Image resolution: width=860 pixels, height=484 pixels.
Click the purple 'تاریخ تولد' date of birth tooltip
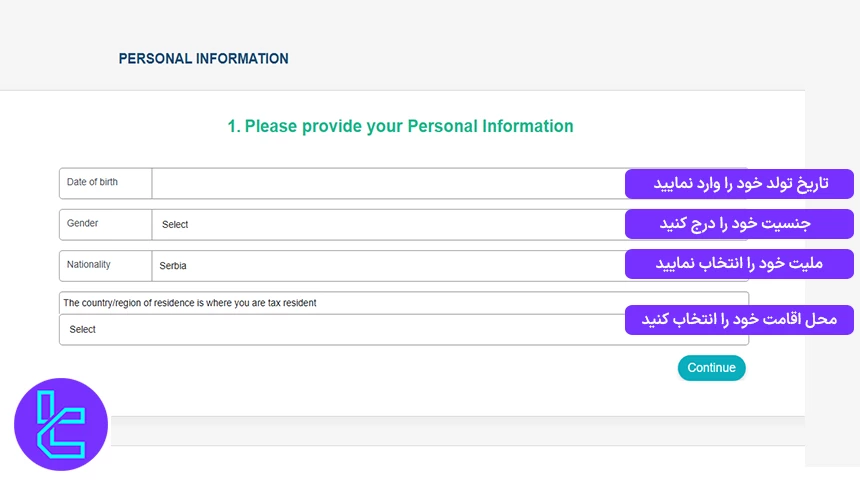coord(739,184)
